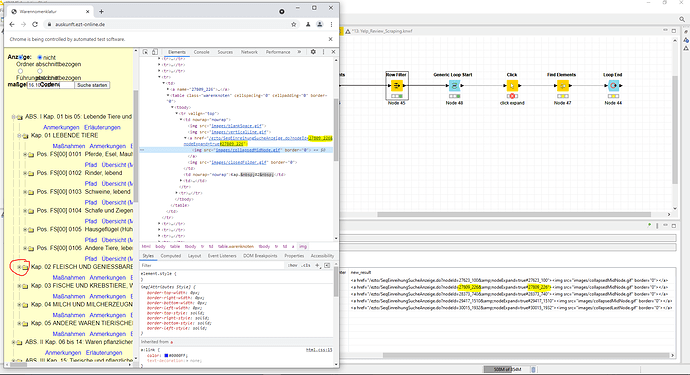Open Pfad link under Pos. 0101
This screenshot has width=690, height=375.
91,165
